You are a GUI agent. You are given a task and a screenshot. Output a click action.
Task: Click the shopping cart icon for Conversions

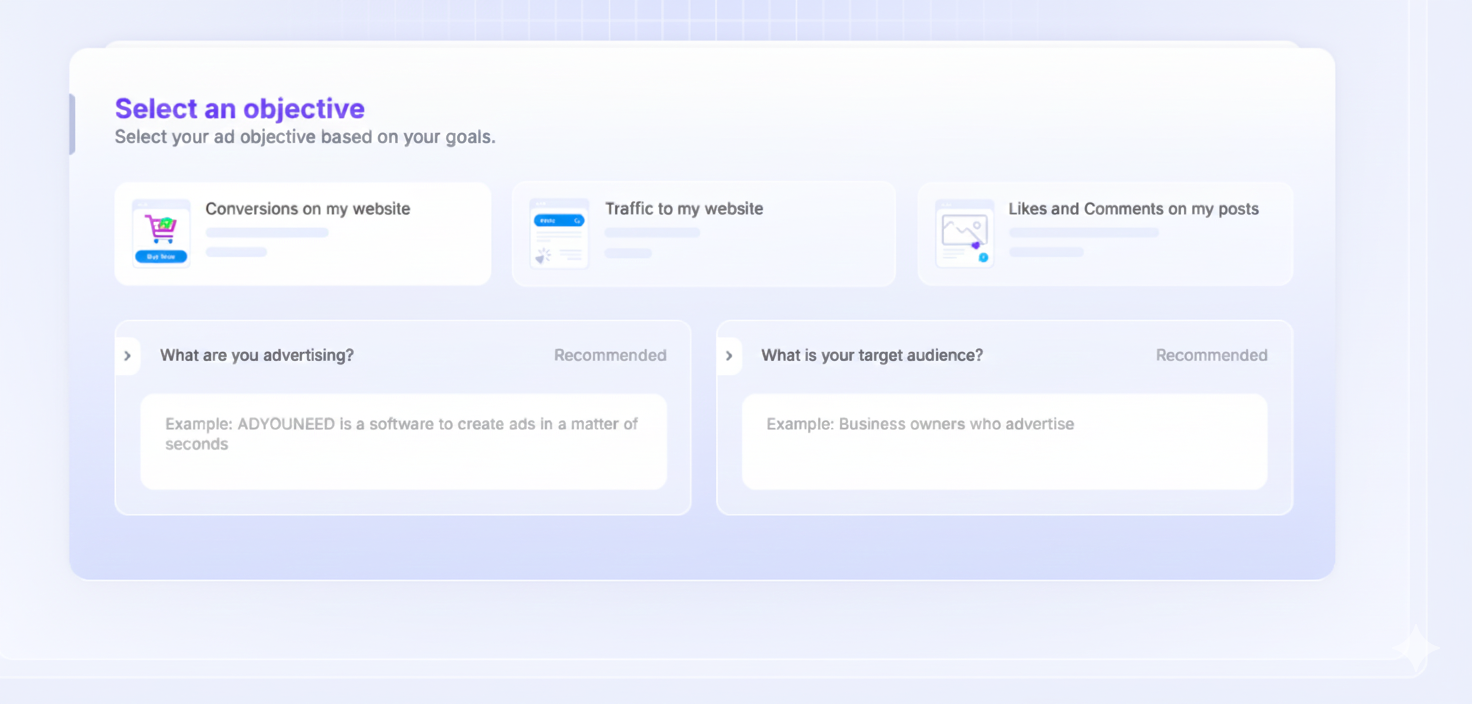point(160,227)
